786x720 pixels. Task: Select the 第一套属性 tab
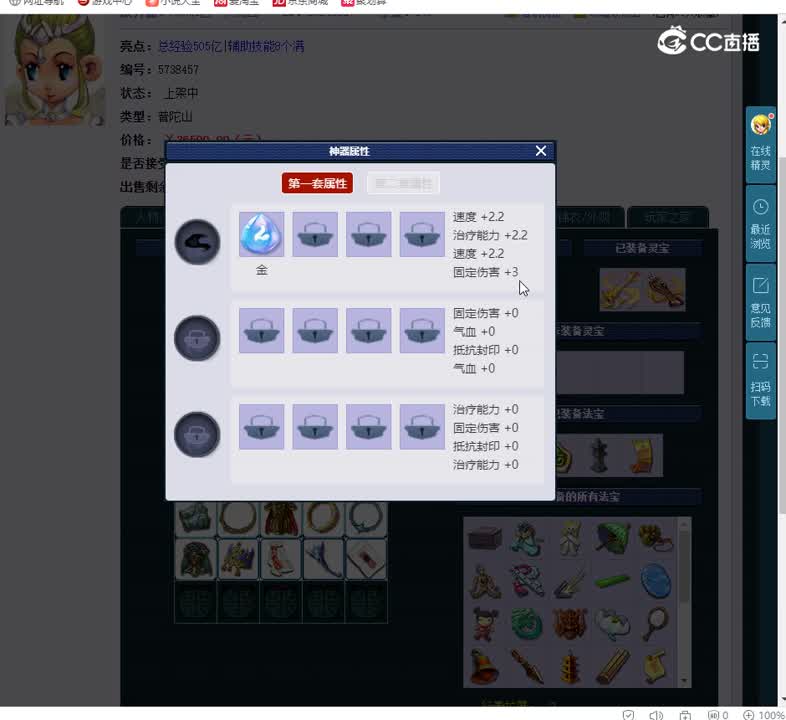(317, 184)
